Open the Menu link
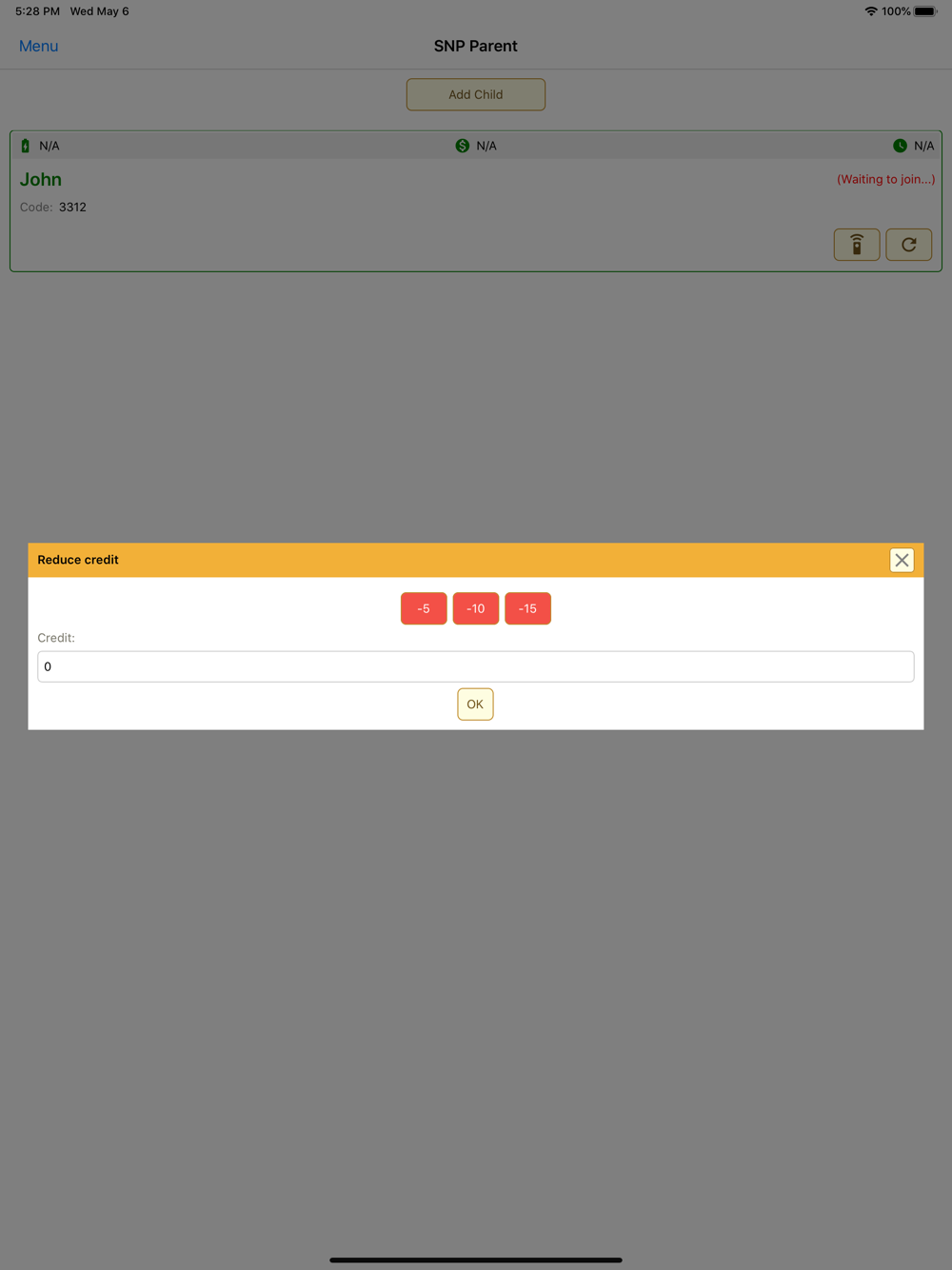 click(x=38, y=46)
